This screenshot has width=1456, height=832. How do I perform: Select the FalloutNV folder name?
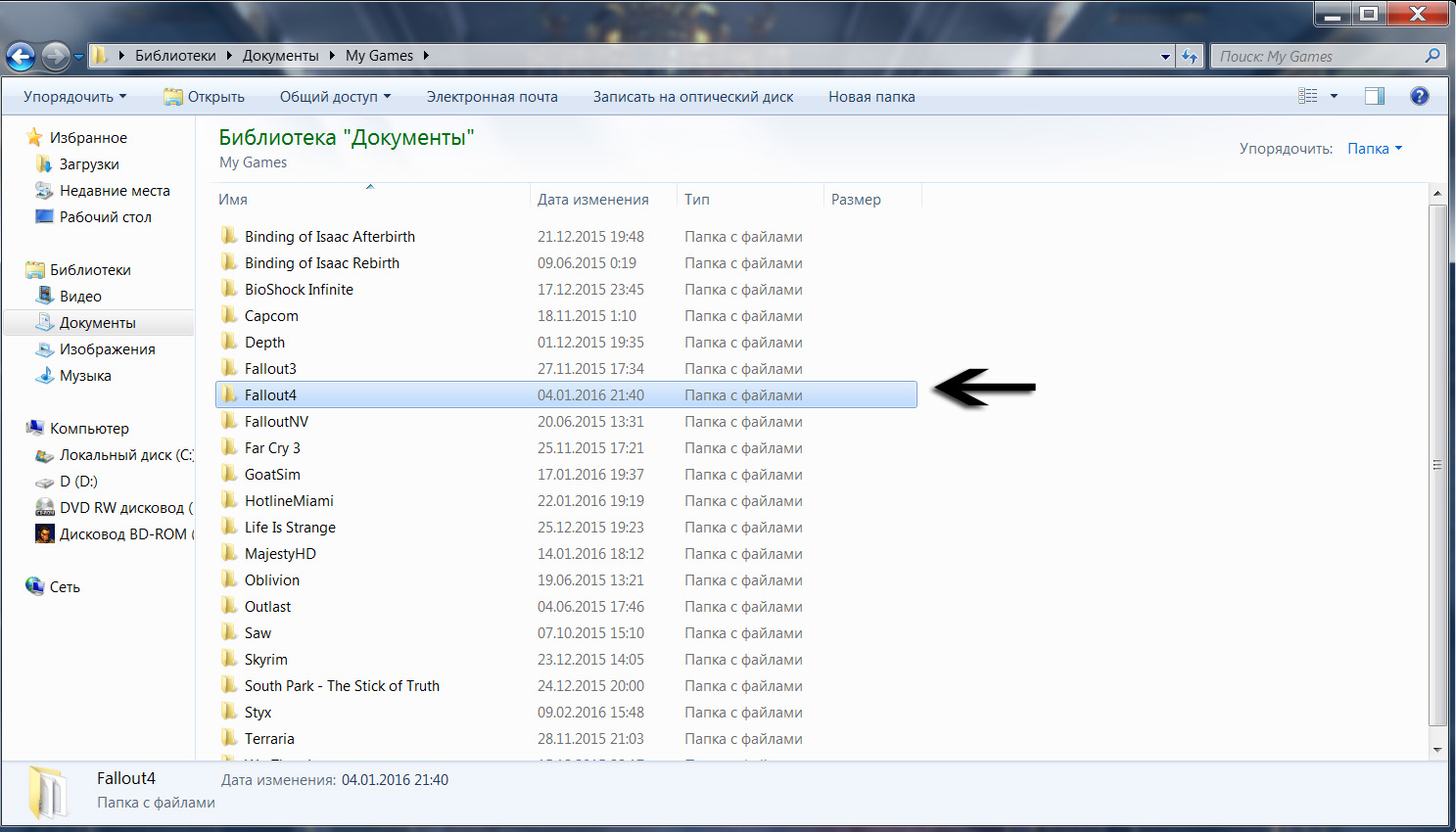(x=276, y=422)
